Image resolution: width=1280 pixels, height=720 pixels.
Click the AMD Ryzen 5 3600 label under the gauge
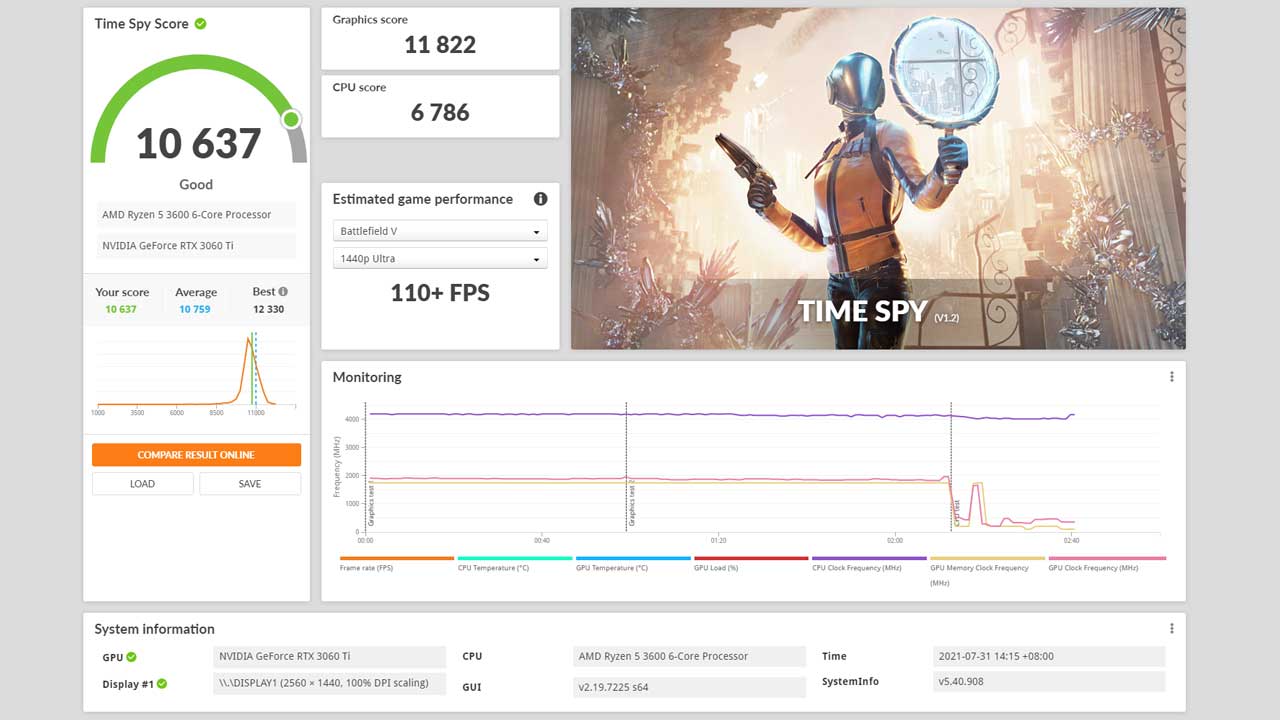click(x=196, y=215)
